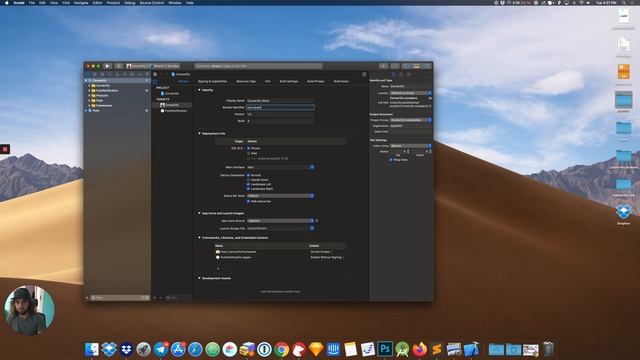This screenshot has height=360, width=640.
Task: Stop the running build in Xcode toolbar
Action: 119,66
